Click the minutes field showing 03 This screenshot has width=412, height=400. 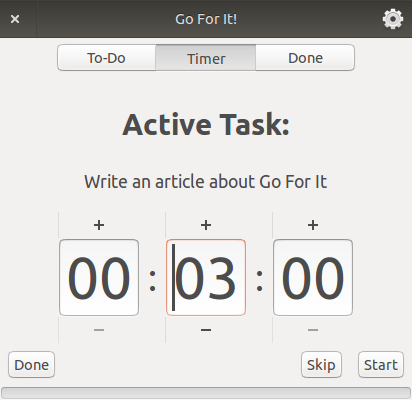point(206,277)
